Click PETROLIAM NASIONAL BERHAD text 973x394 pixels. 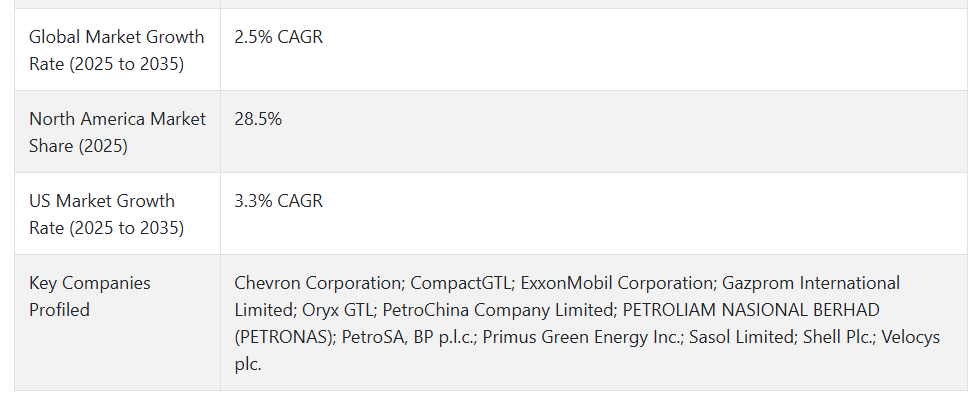point(751,310)
